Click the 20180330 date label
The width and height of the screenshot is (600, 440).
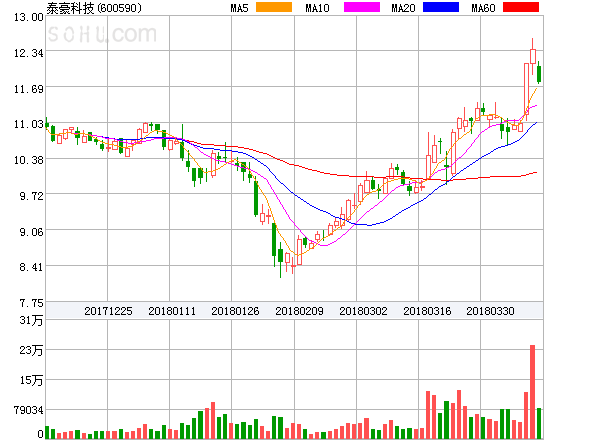coord(490,311)
